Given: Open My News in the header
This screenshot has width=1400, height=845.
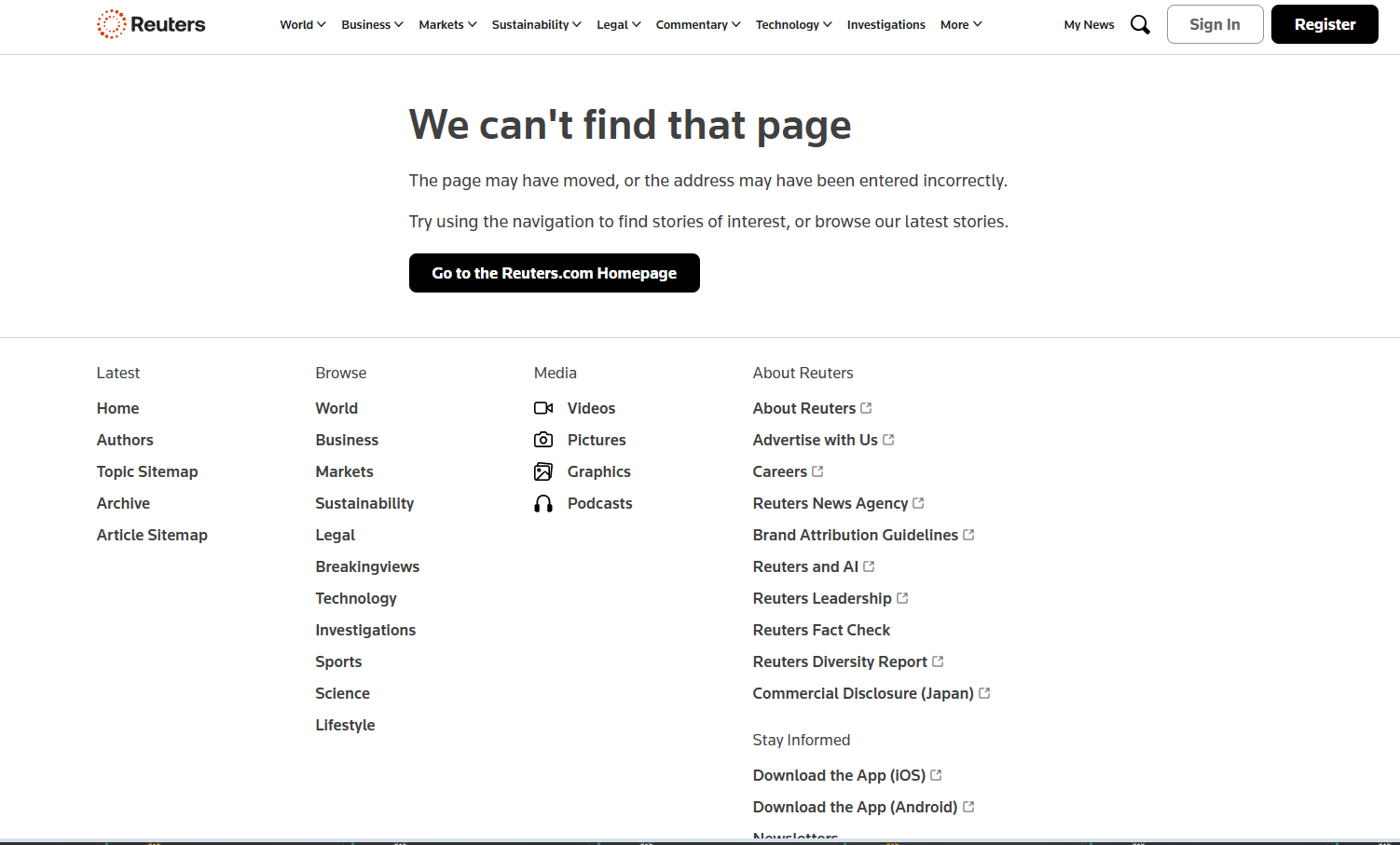Looking at the screenshot, I should click(x=1089, y=25).
